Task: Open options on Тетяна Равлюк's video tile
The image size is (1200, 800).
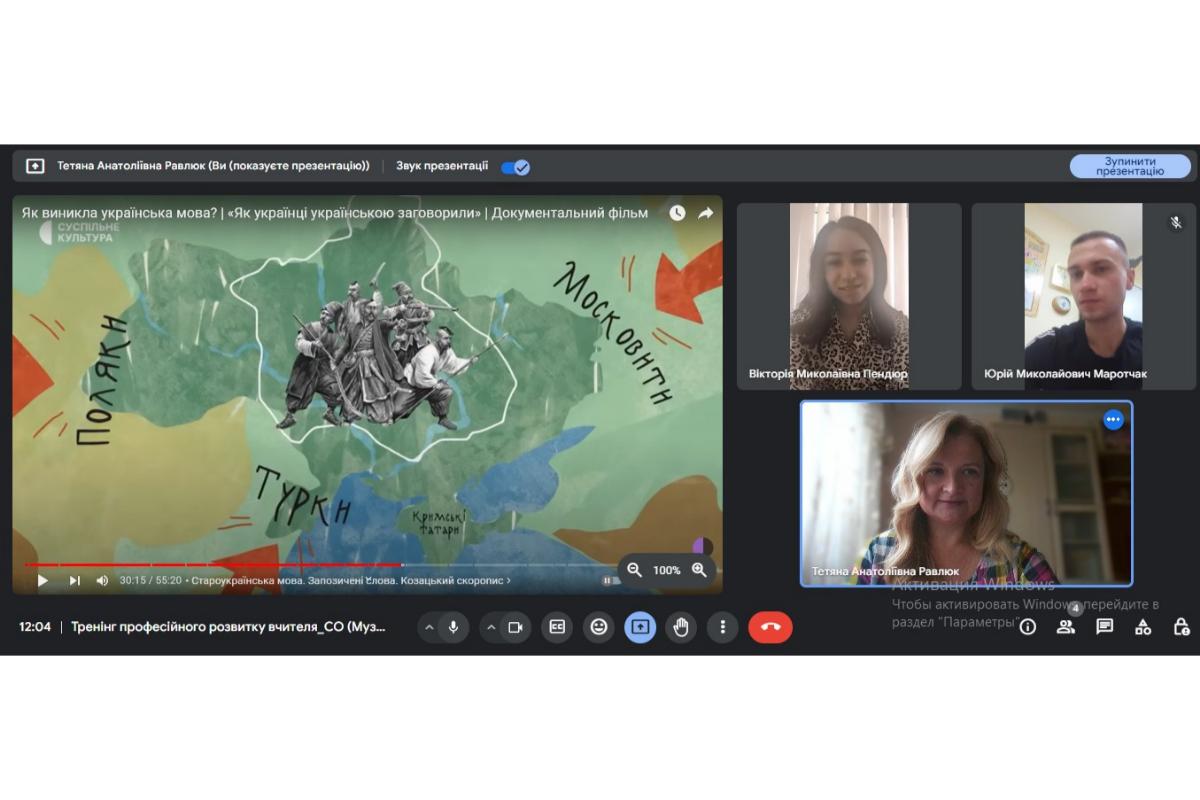Action: [1113, 420]
